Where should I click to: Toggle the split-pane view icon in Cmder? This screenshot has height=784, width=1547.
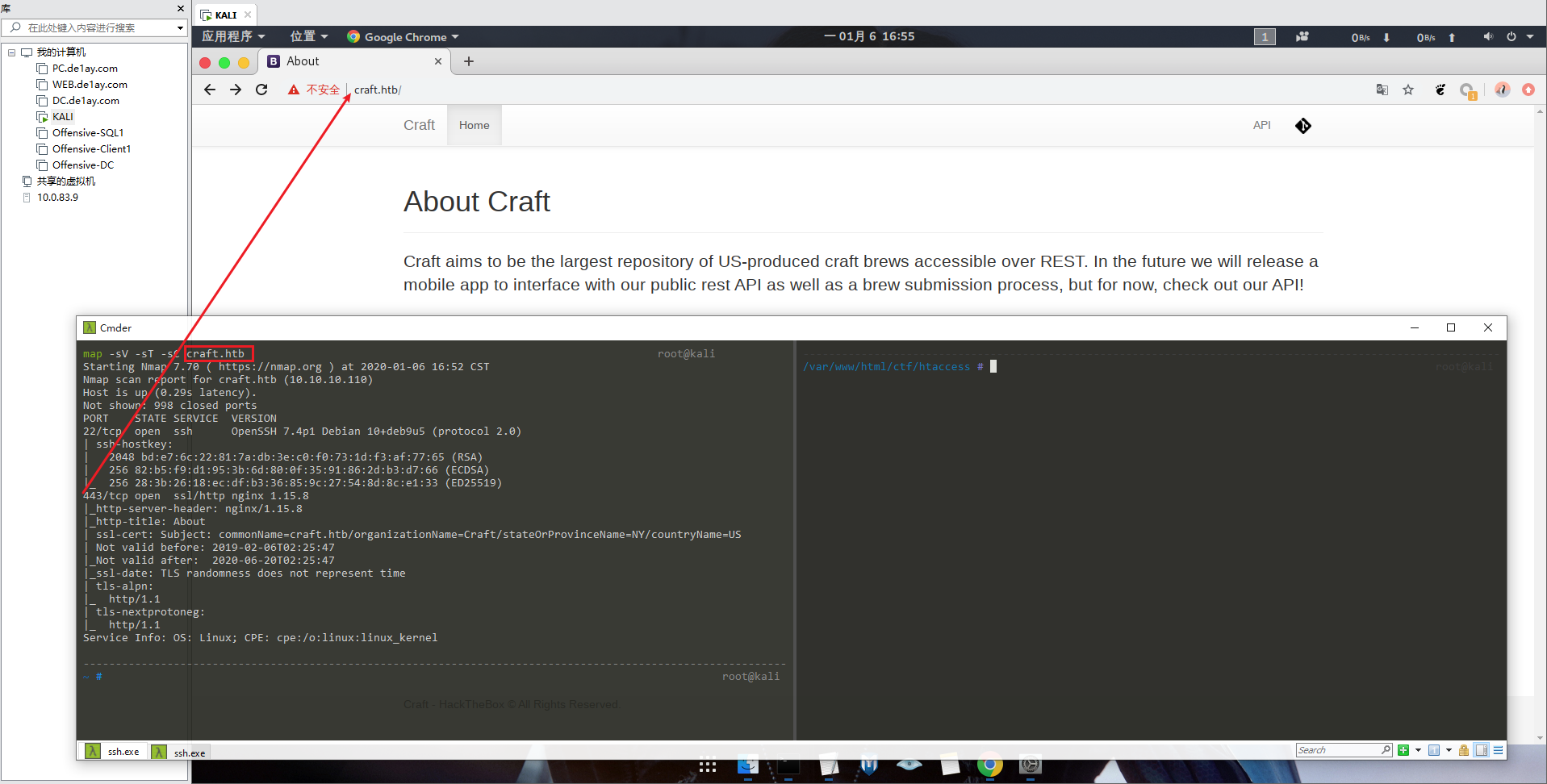point(1482,750)
